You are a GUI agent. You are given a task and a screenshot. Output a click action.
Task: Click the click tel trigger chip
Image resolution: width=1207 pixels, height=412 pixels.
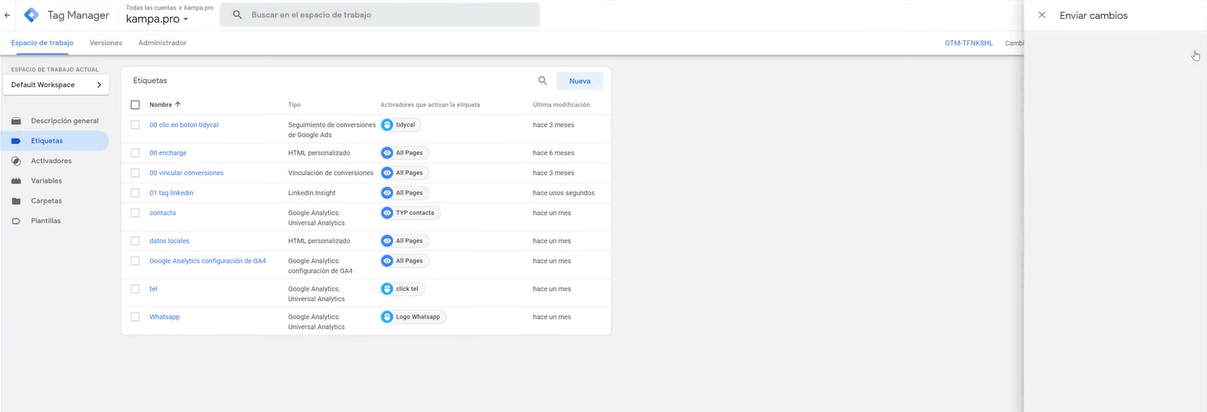coord(403,289)
